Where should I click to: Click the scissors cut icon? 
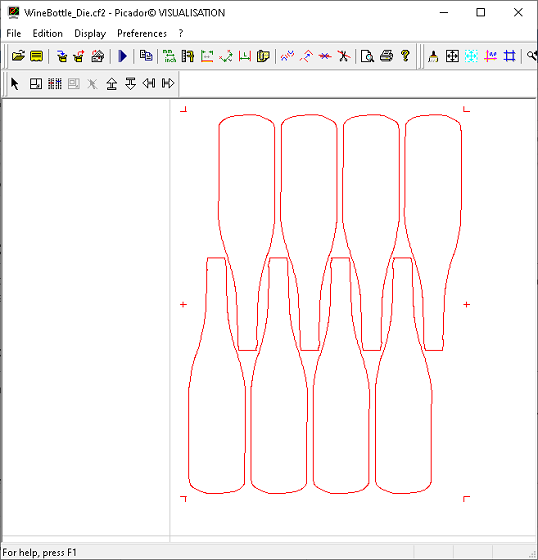(344, 56)
